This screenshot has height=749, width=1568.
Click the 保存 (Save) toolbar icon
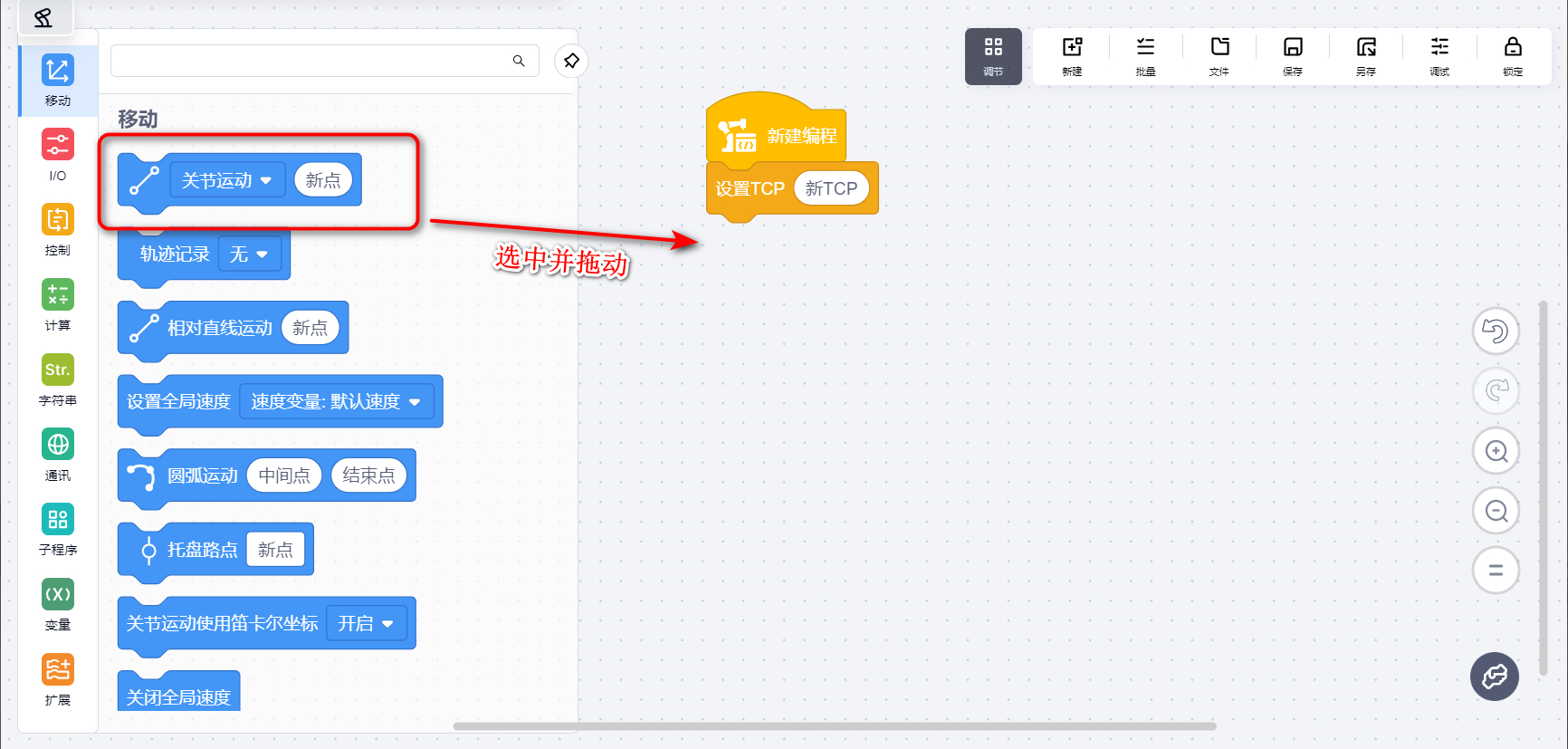tap(1293, 56)
